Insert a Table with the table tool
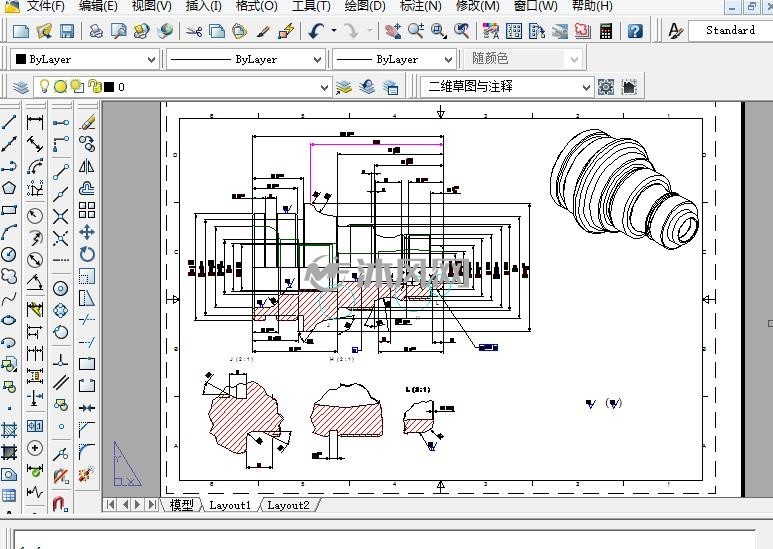773x549 pixels. pyautogui.click(x=9, y=496)
